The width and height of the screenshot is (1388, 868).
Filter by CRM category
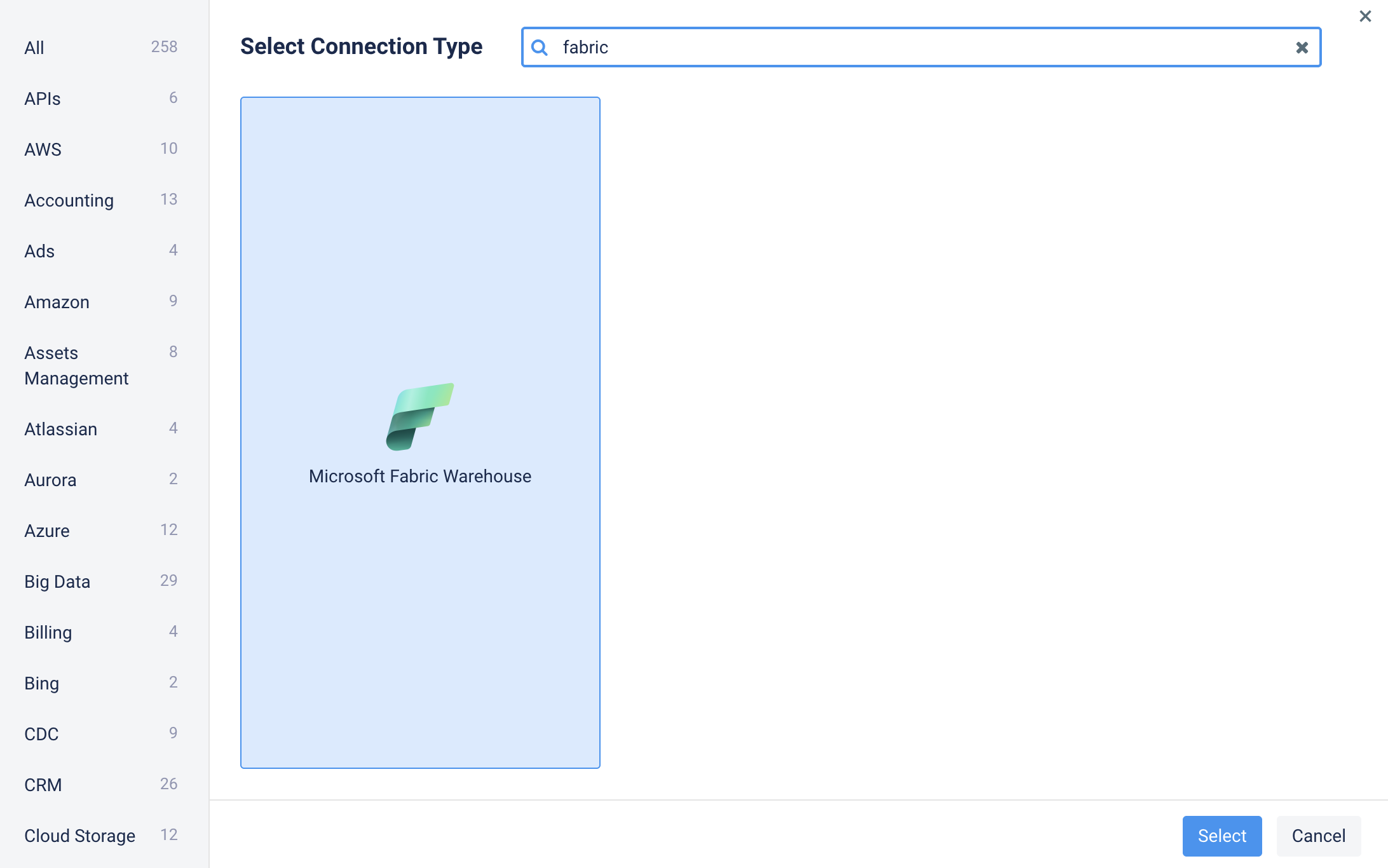(x=101, y=785)
